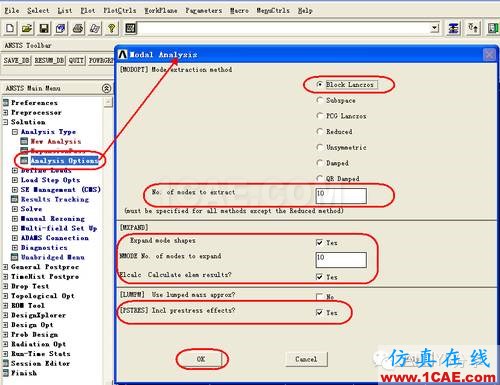Click the No. of modes to extract field

point(341,196)
